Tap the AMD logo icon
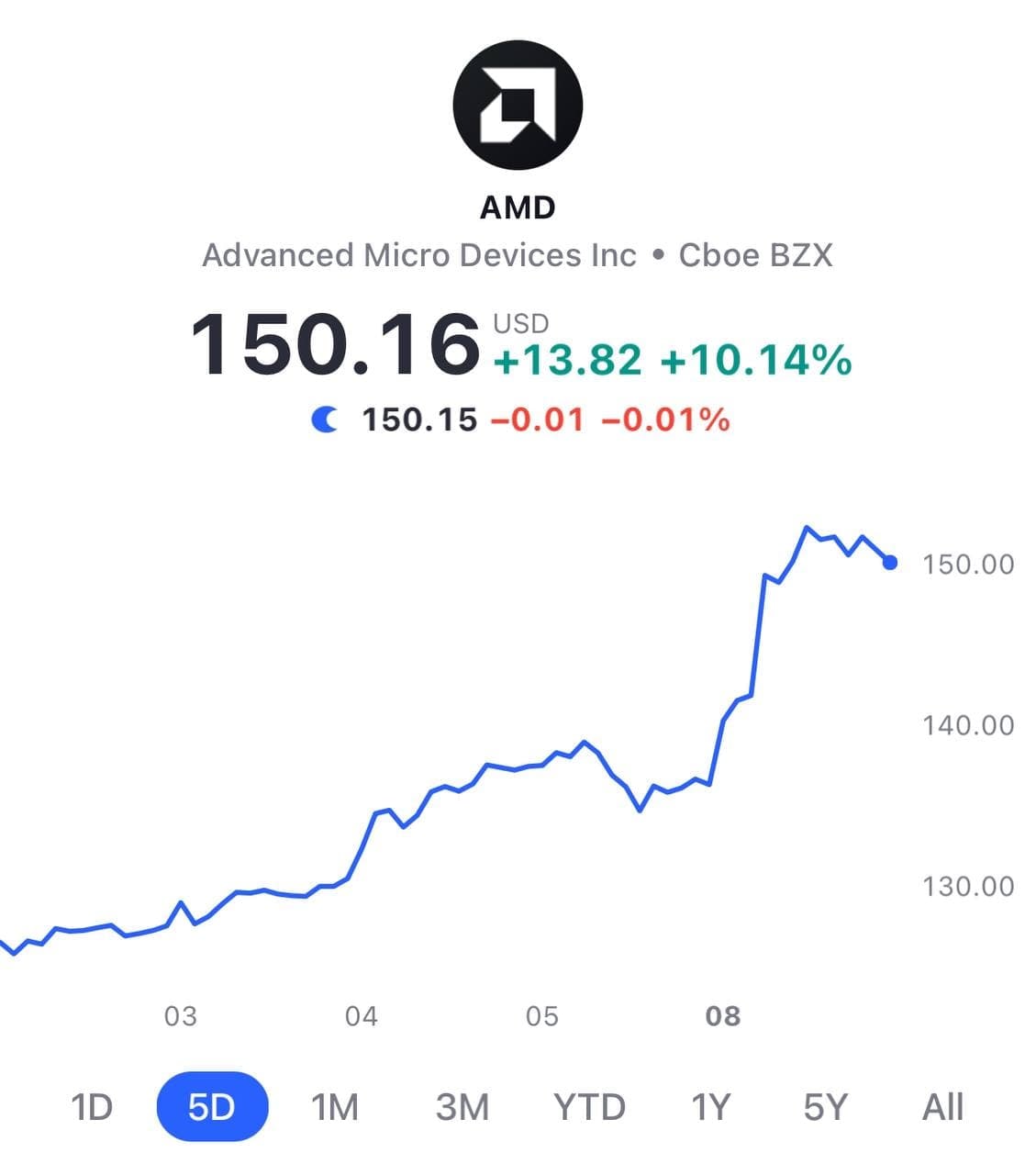 tap(518, 105)
